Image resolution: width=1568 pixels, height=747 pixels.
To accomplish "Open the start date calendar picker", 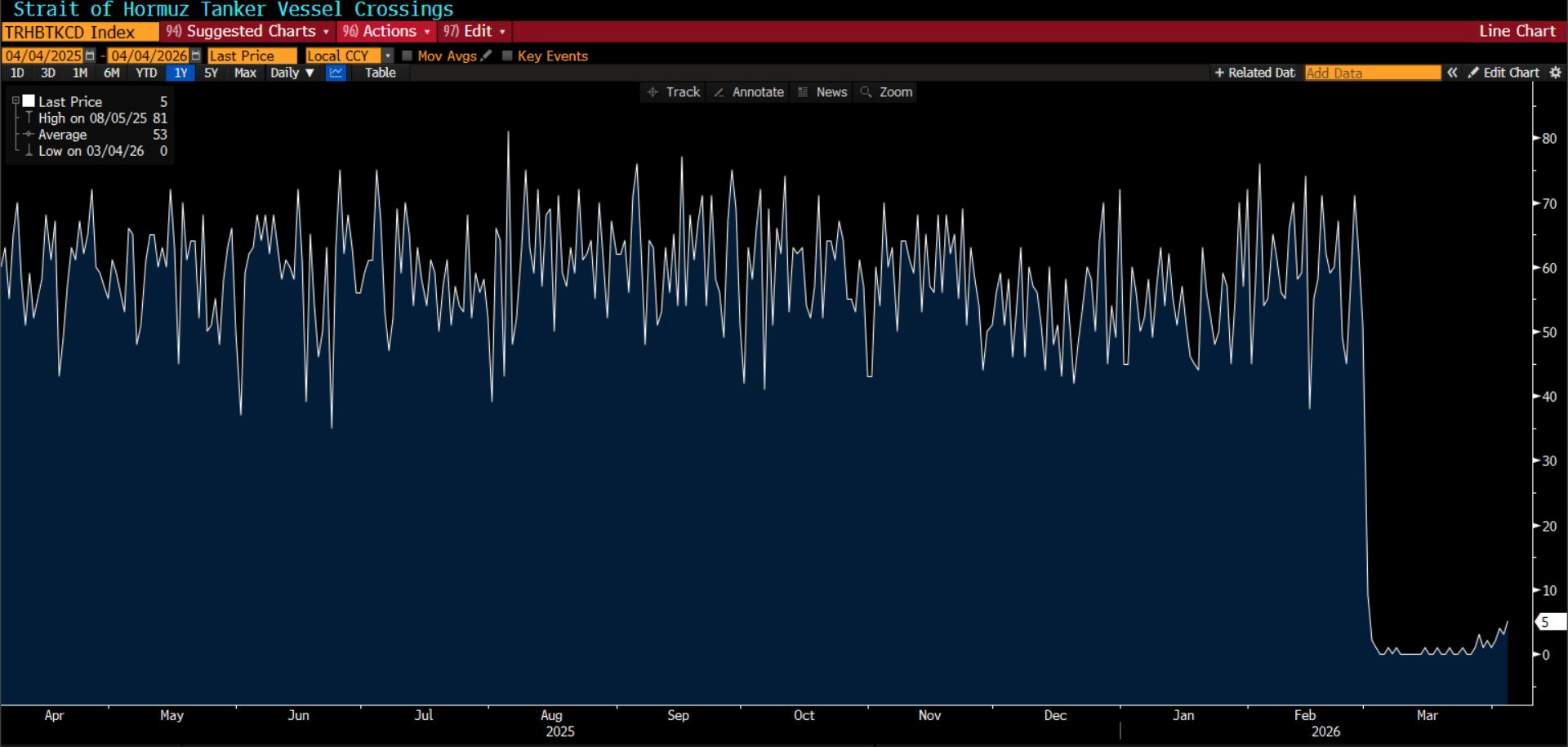I will [x=90, y=56].
